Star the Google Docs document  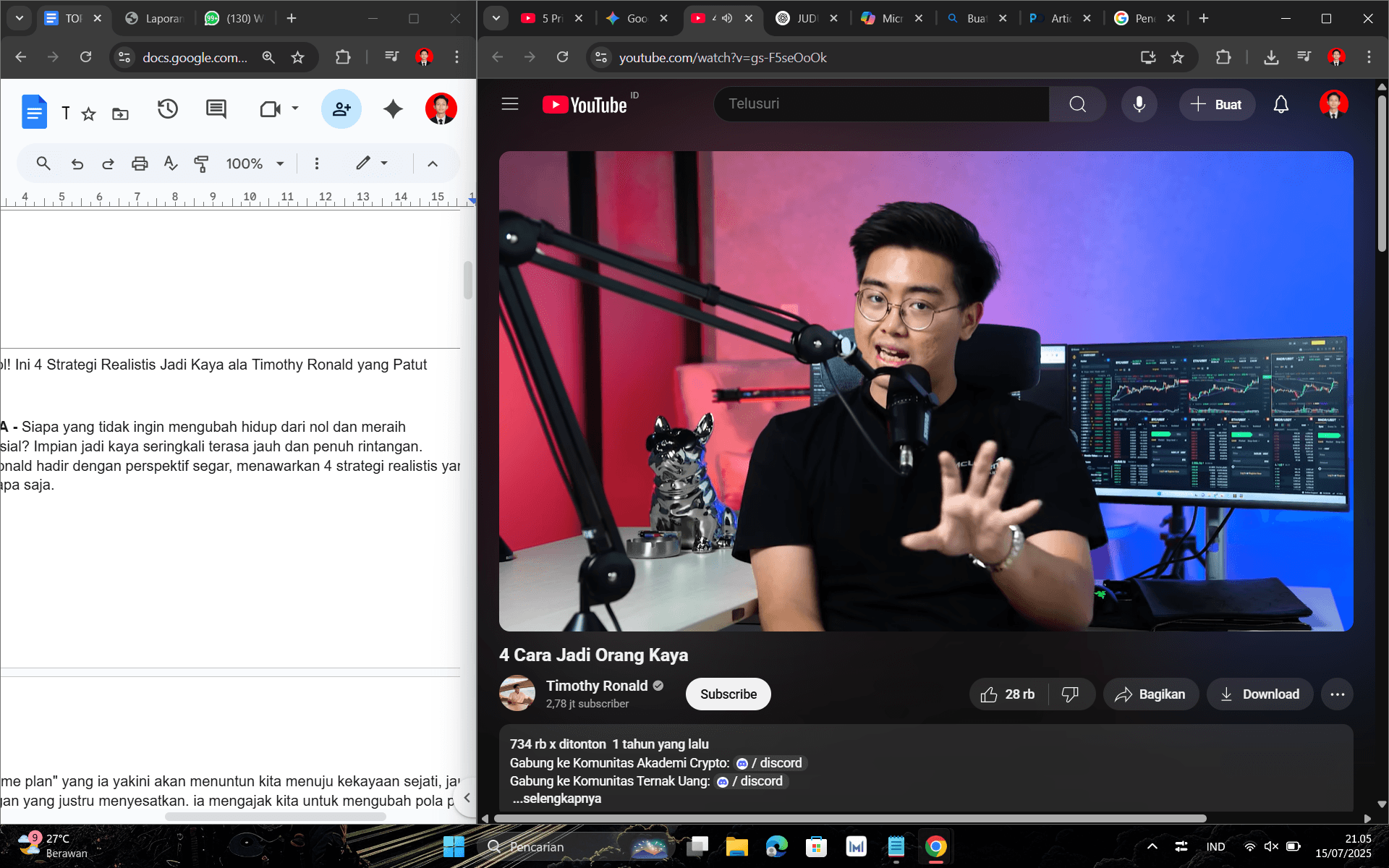pyautogui.click(x=89, y=114)
